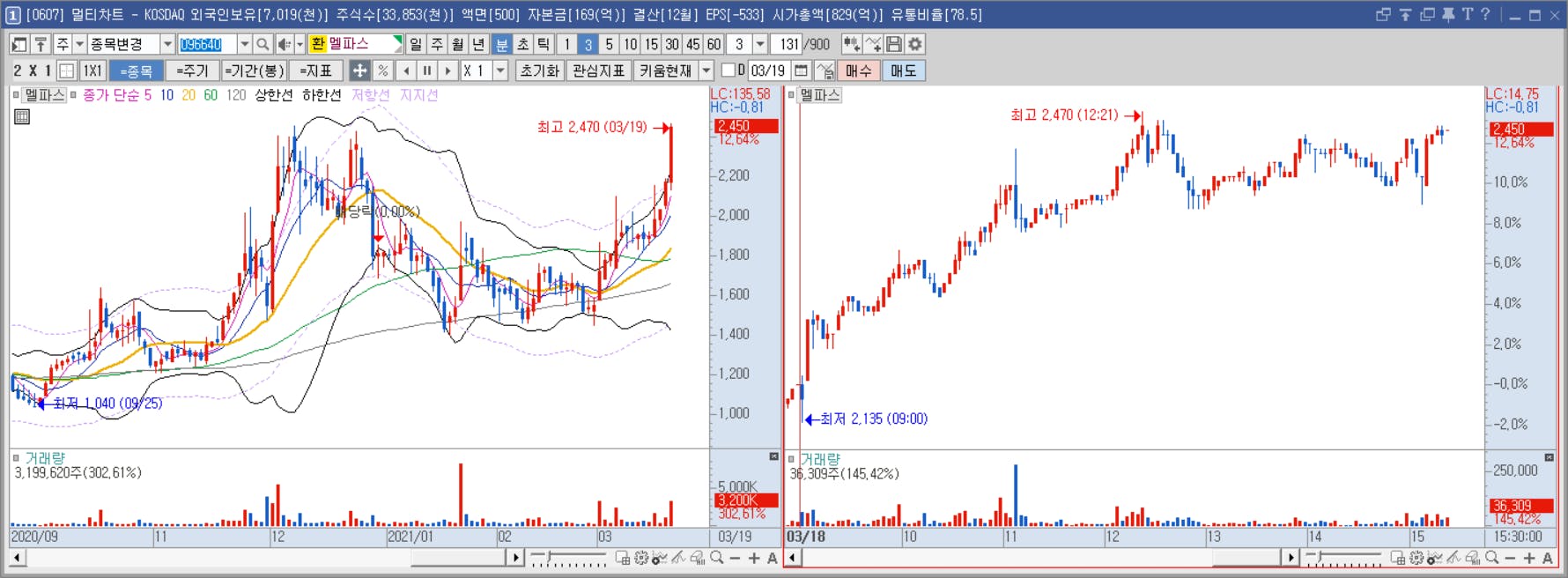Click the 03/19 date input field
This screenshot has height=578, width=1568.
pos(768,70)
